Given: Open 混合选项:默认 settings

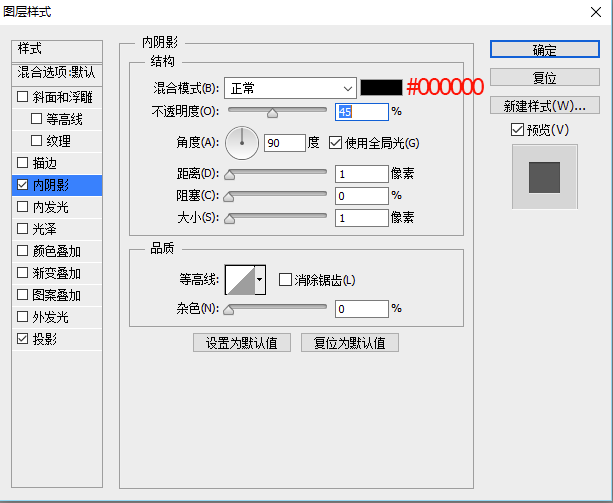Looking at the screenshot, I should pyautogui.click(x=57, y=73).
